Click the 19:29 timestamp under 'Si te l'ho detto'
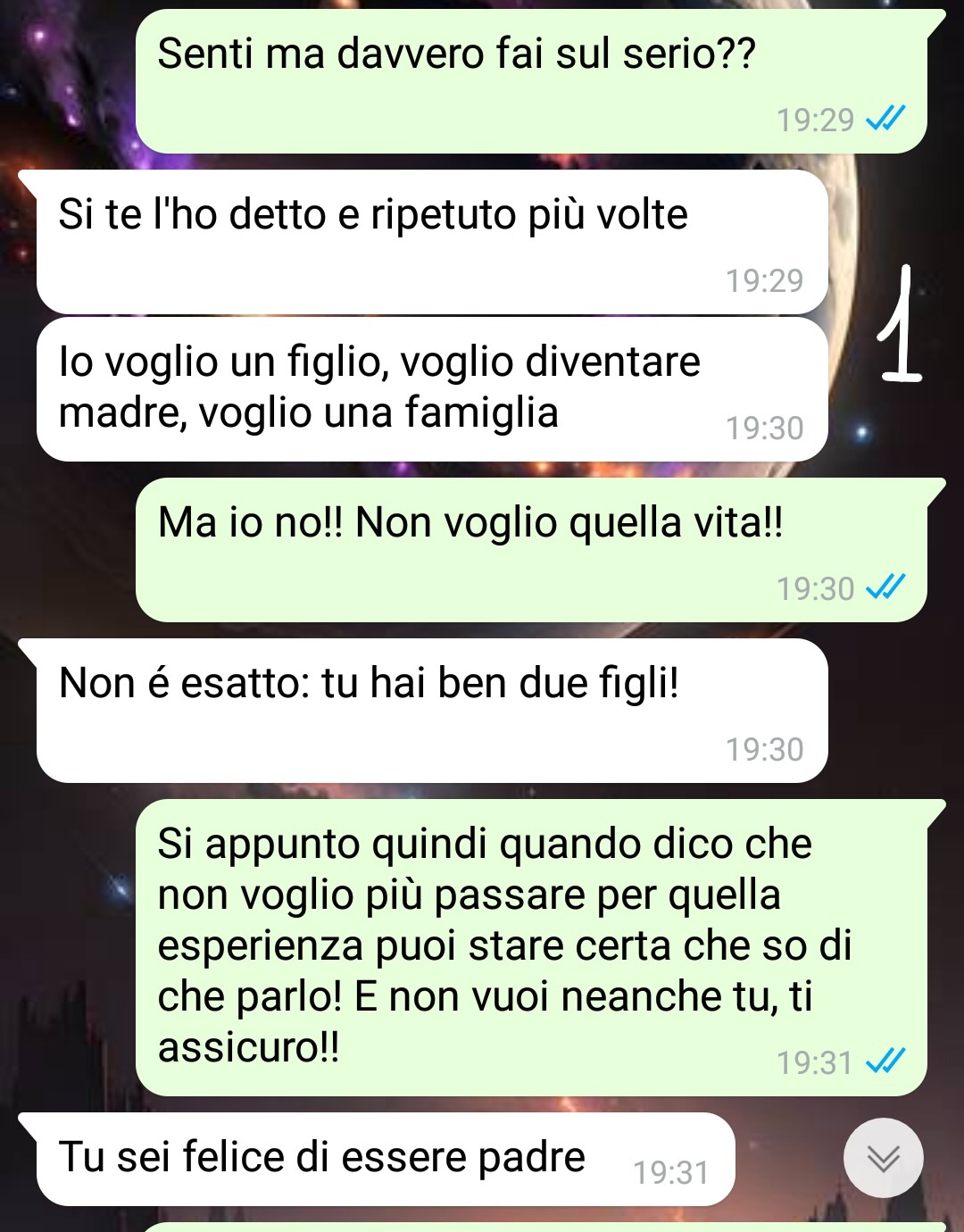 (x=764, y=279)
